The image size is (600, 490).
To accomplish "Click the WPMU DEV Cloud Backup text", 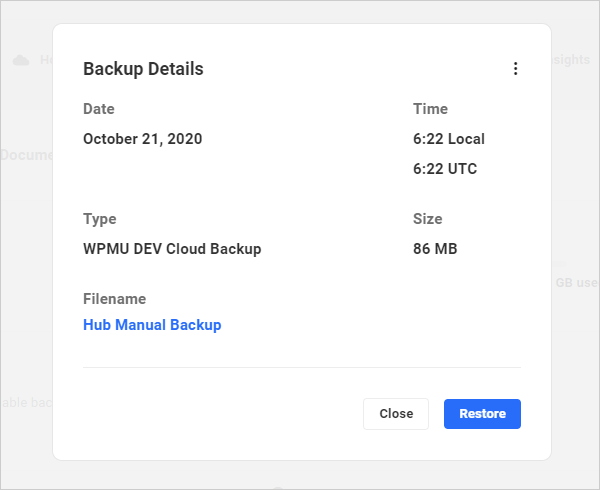I will click(x=172, y=249).
